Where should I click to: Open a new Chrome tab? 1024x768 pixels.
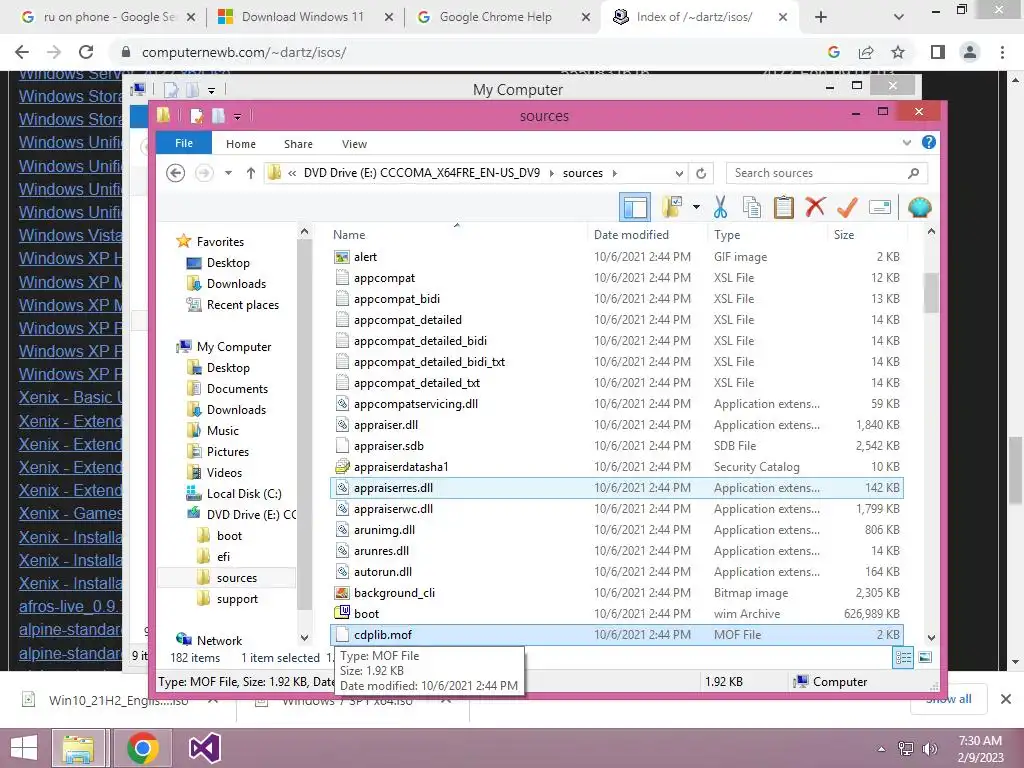coord(821,17)
